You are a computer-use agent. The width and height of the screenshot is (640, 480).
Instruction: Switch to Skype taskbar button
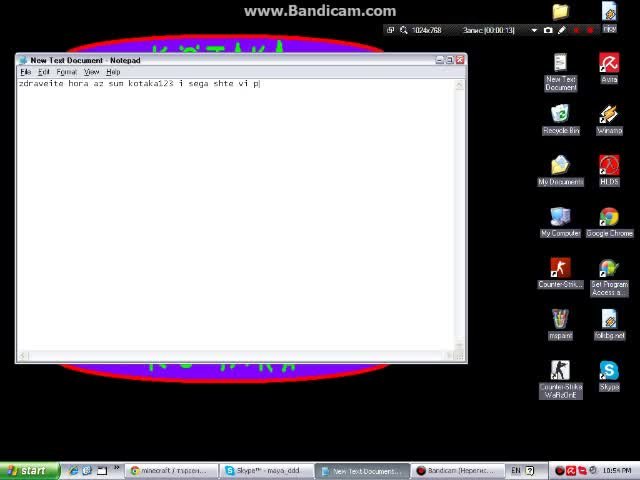point(265,470)
